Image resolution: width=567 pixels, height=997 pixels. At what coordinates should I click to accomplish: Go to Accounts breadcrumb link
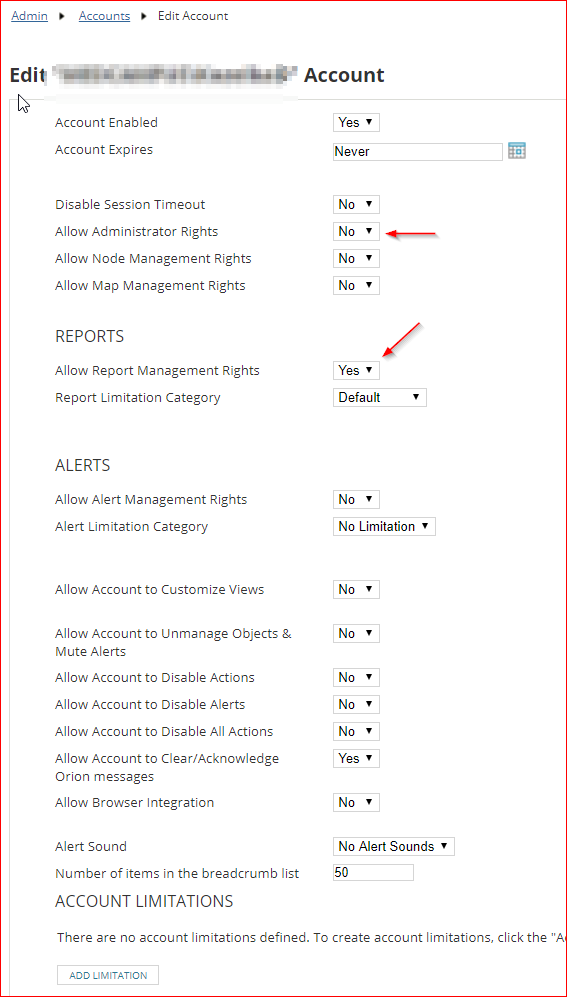pos(104,16)
